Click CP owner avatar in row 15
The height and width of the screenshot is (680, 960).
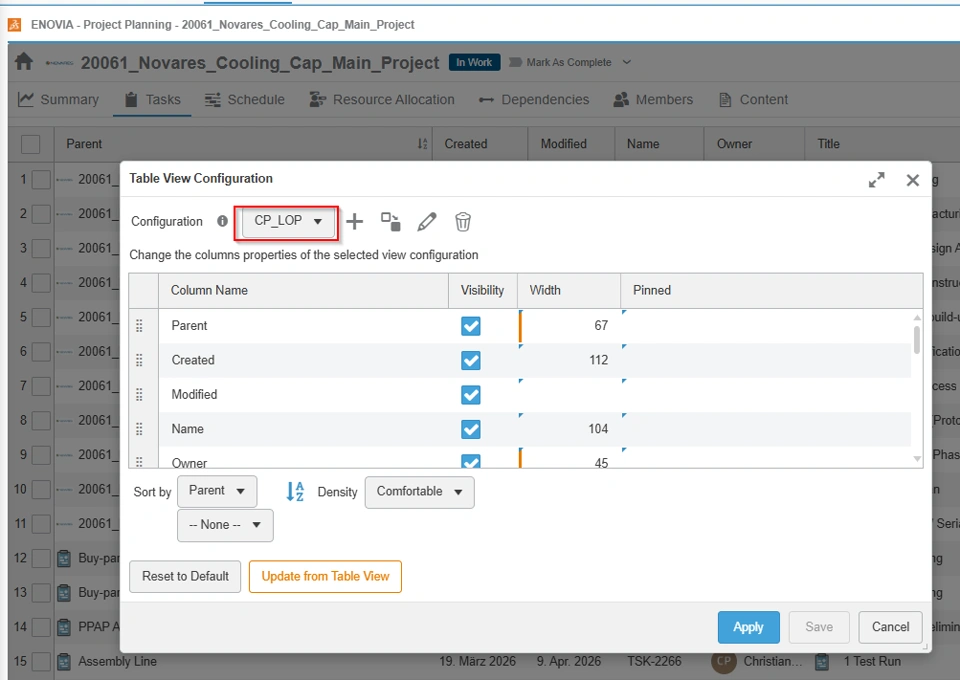[x=724, y=661]
